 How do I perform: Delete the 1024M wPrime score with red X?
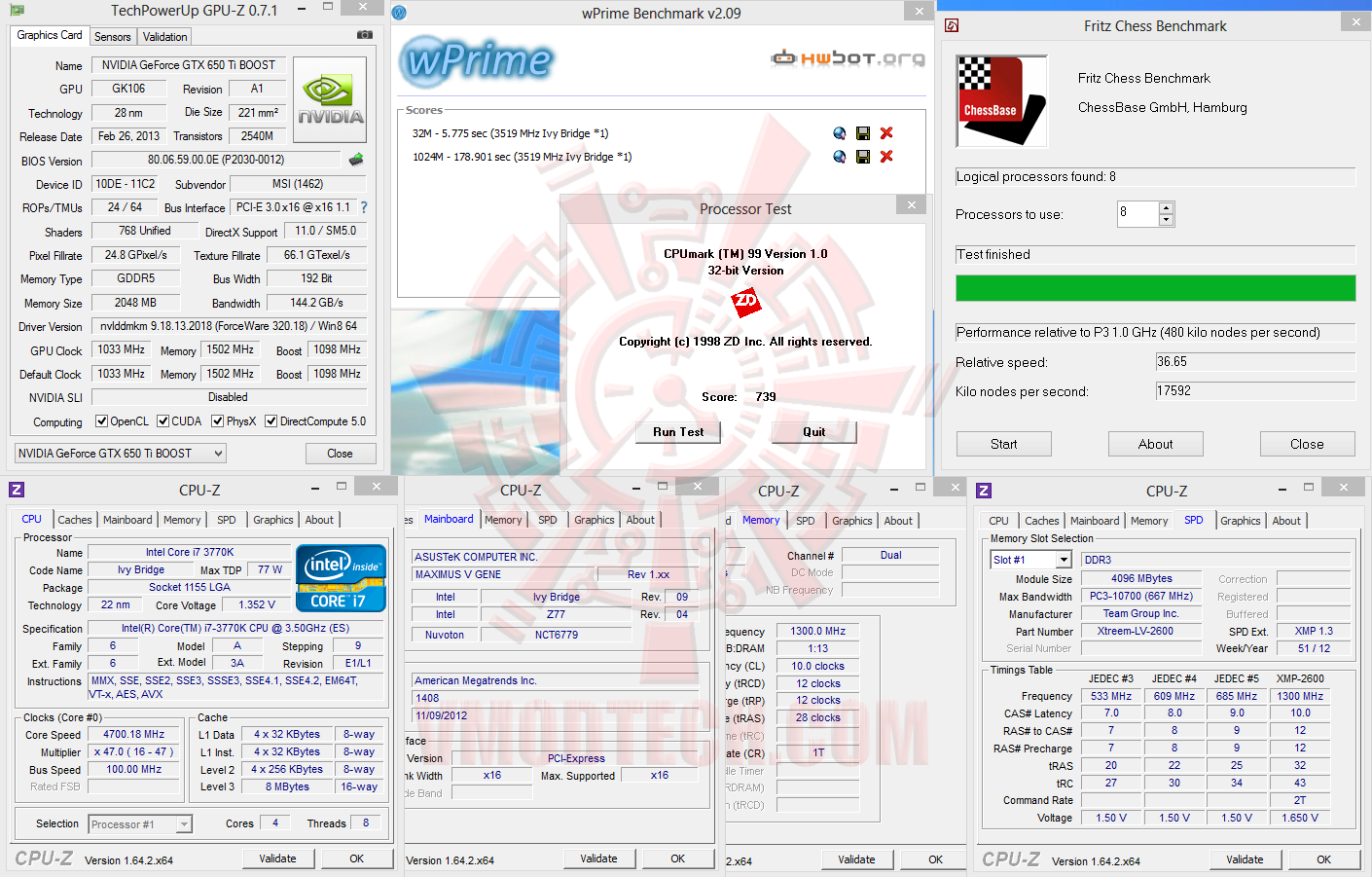click(886, 157)
